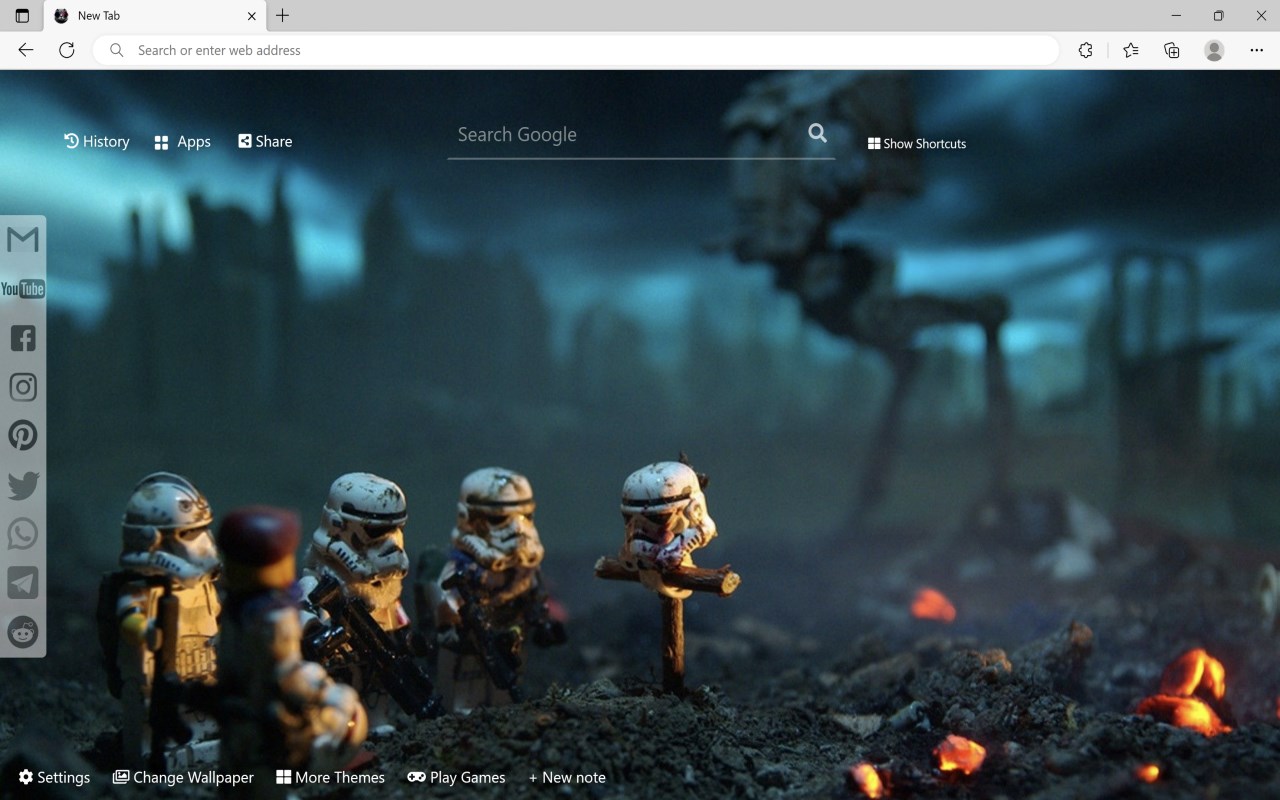Open the tab actions menu
Image resolution: width=1280 pixels, height=800 pixels.
pos(22,16)
